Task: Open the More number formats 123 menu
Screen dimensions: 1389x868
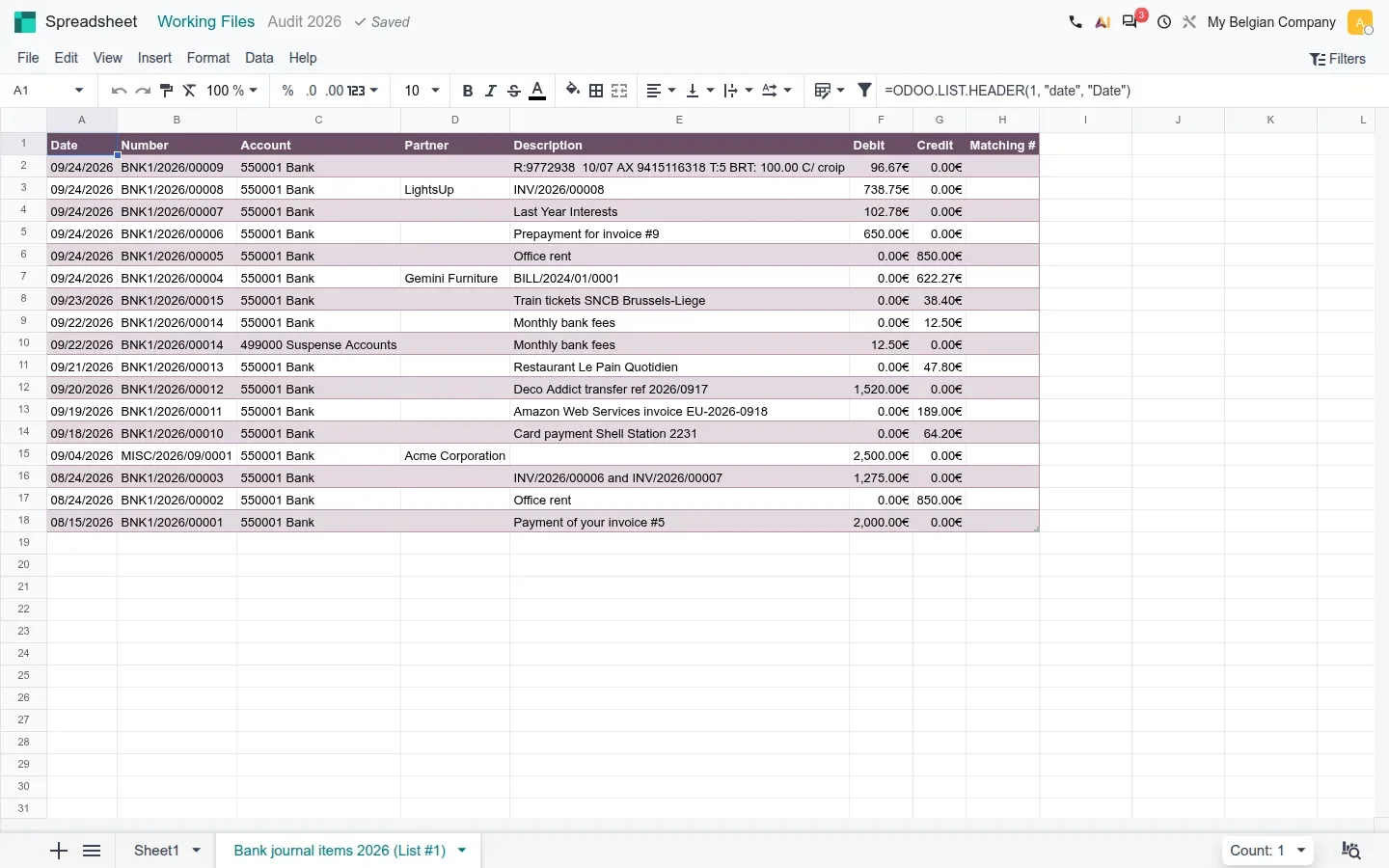Action: [x=363, y=91]
